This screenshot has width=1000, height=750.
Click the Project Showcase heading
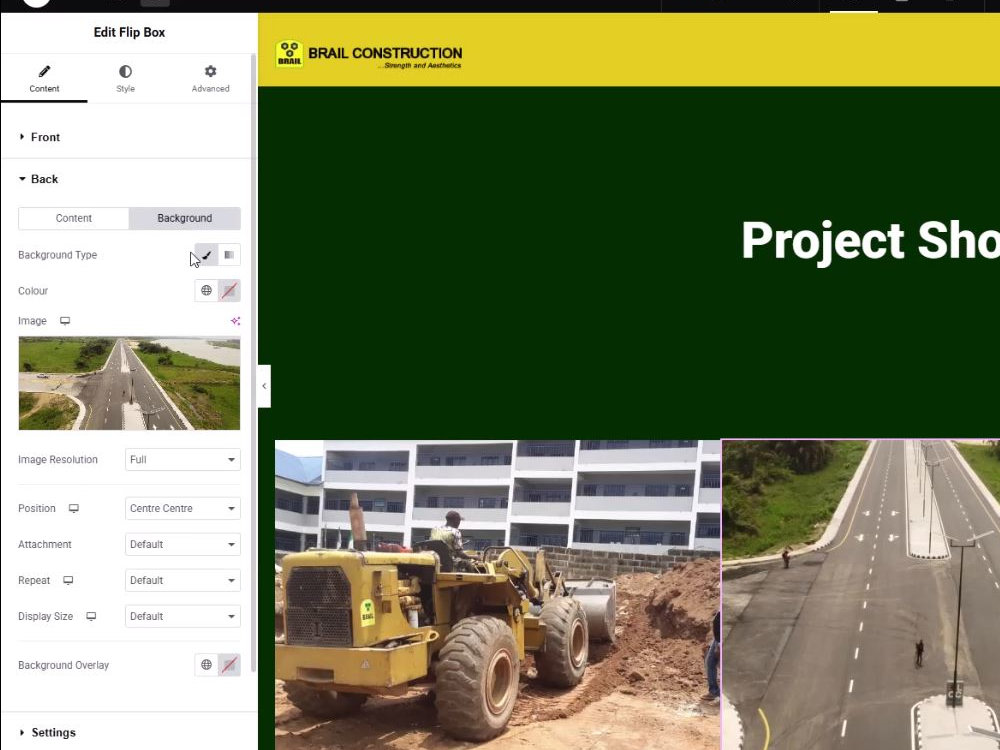coord(871,241)
